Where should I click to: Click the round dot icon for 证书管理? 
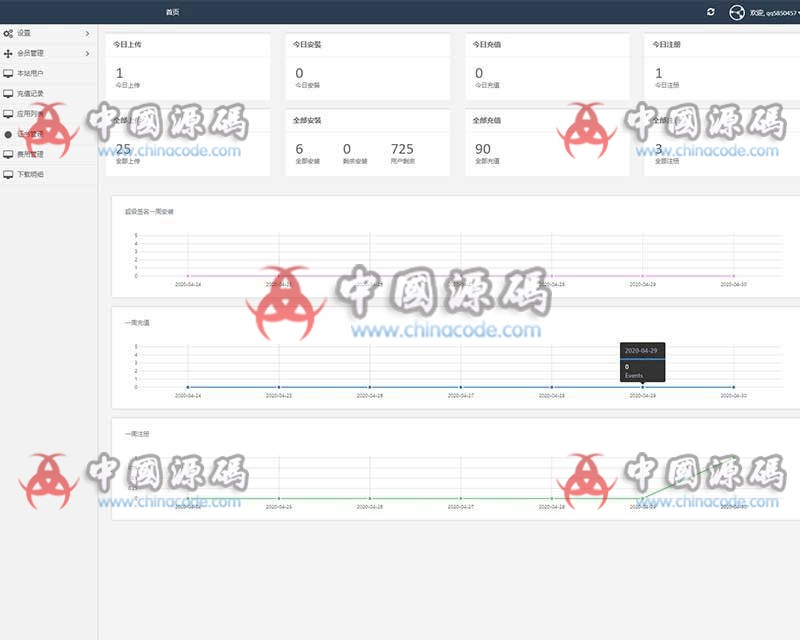point(9,134)
